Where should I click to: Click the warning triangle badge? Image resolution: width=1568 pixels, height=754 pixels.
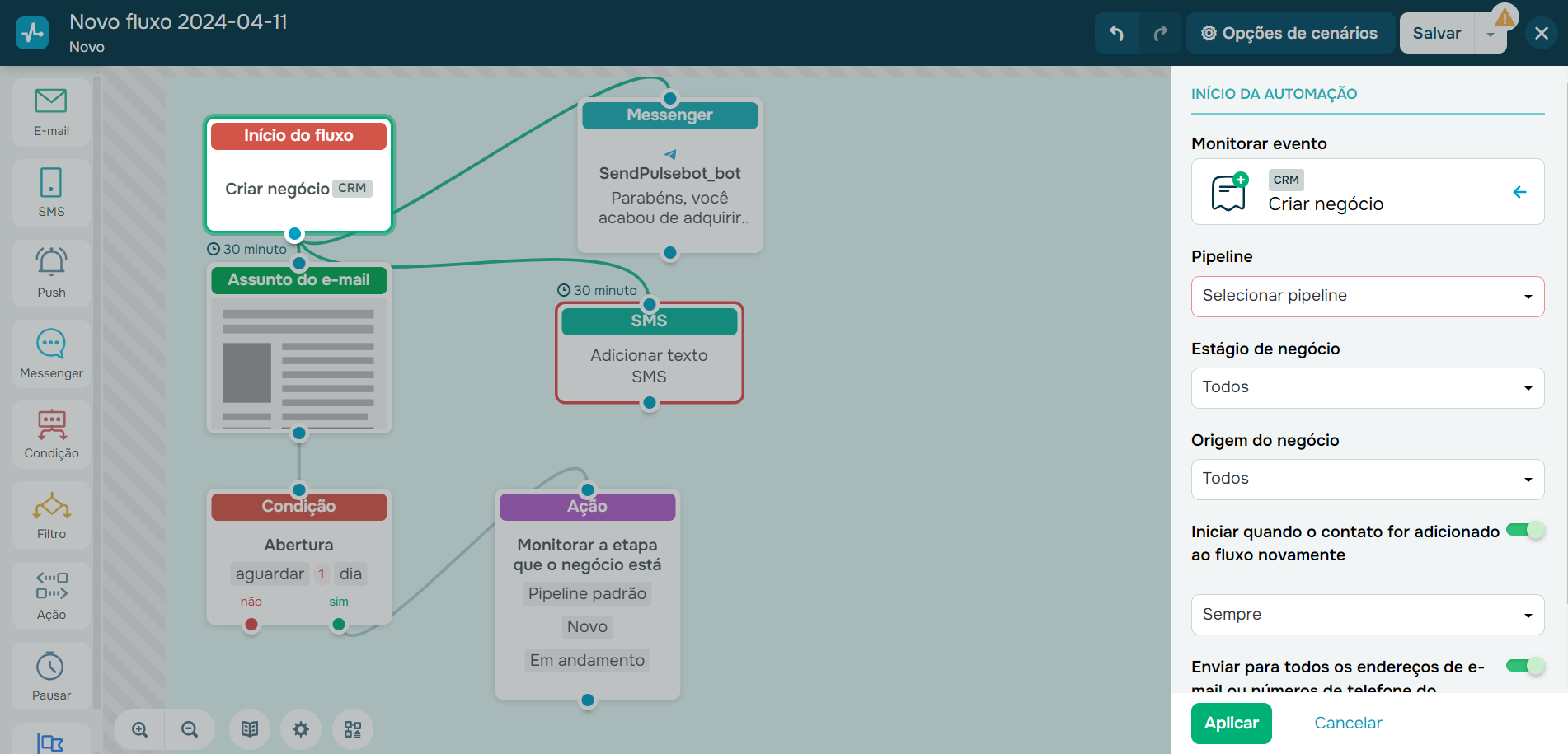(1505, 17)
